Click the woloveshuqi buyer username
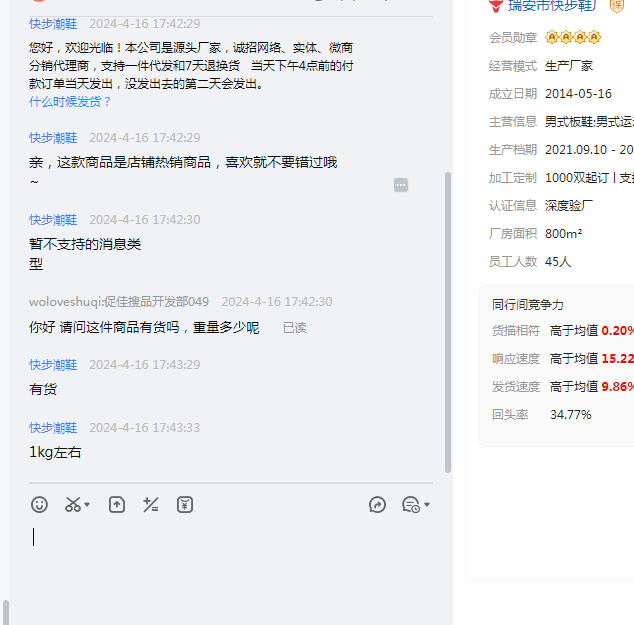634x625 pixels. [119, 301]
